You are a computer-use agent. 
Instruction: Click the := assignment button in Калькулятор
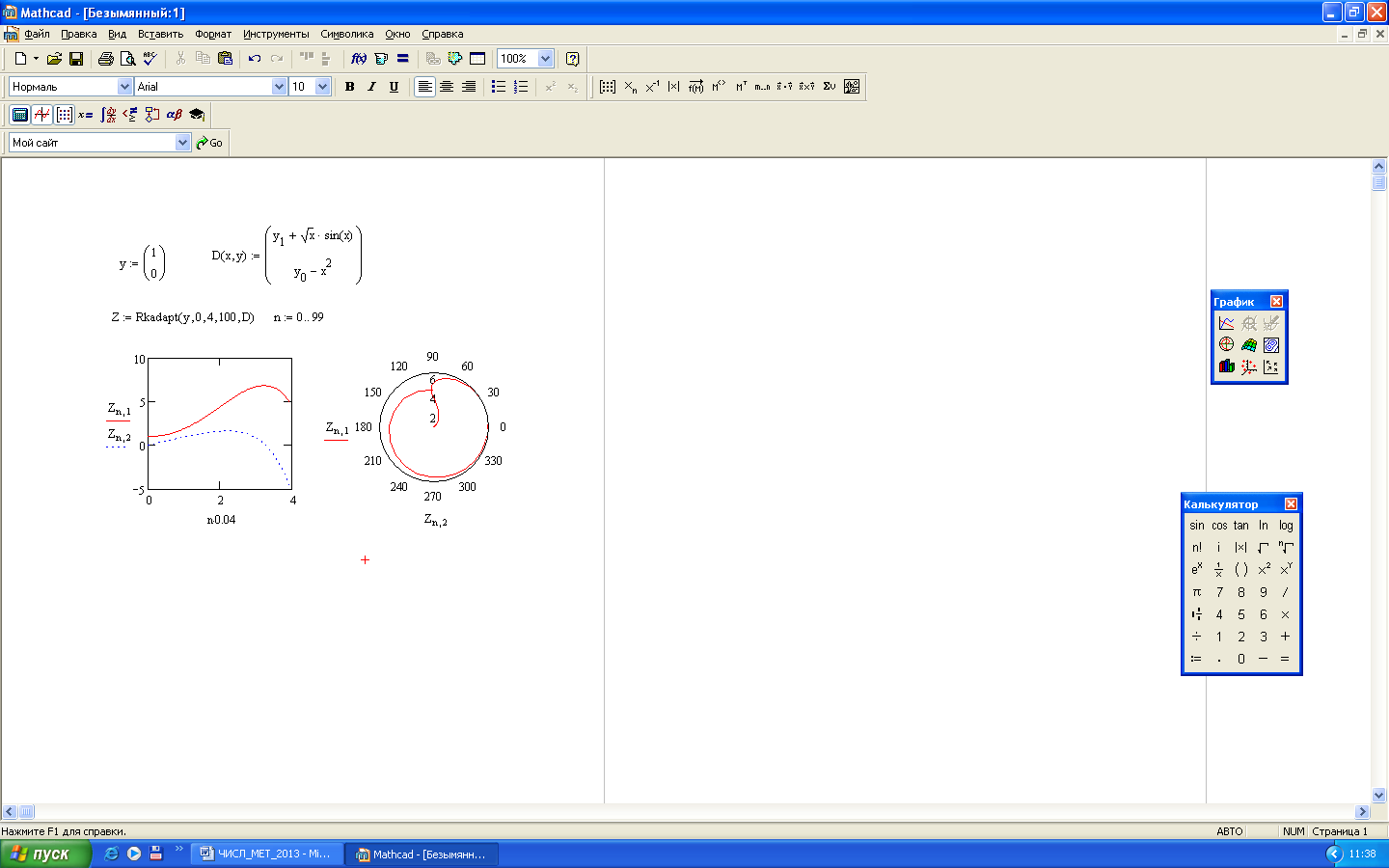click(1197, 659)
